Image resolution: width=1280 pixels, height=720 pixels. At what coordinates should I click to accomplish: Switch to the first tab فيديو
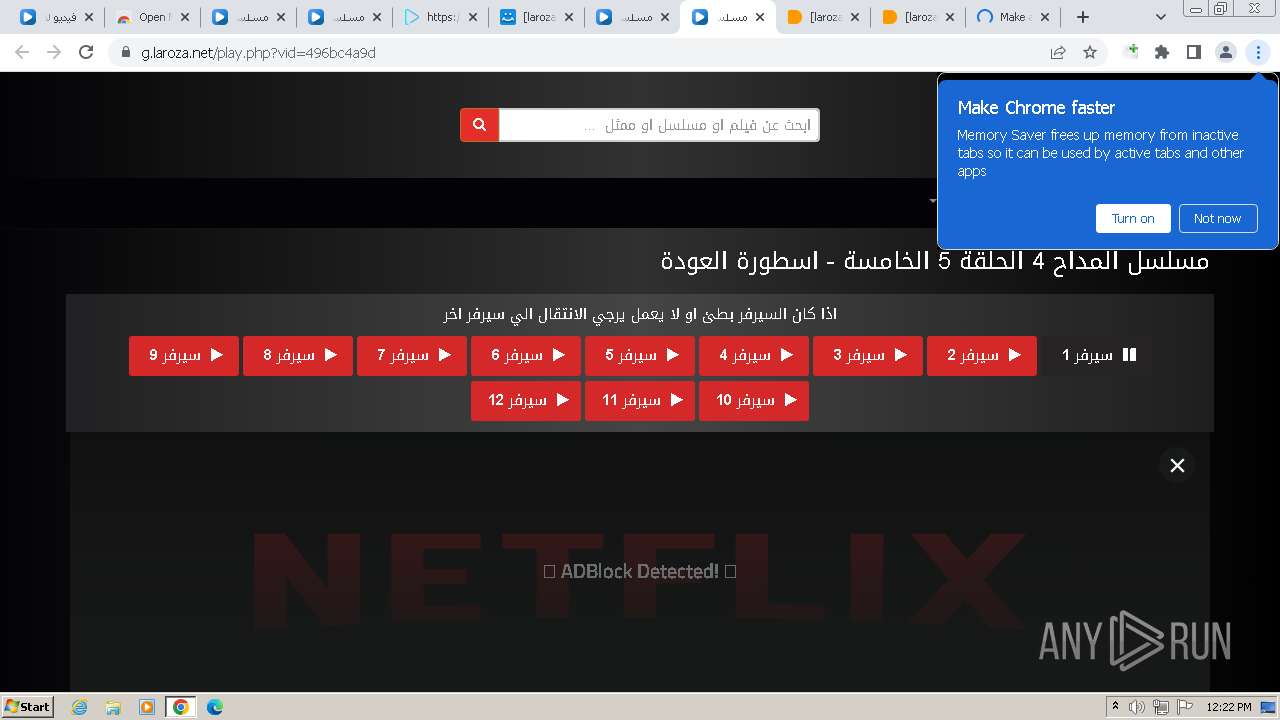pos(56,17)
